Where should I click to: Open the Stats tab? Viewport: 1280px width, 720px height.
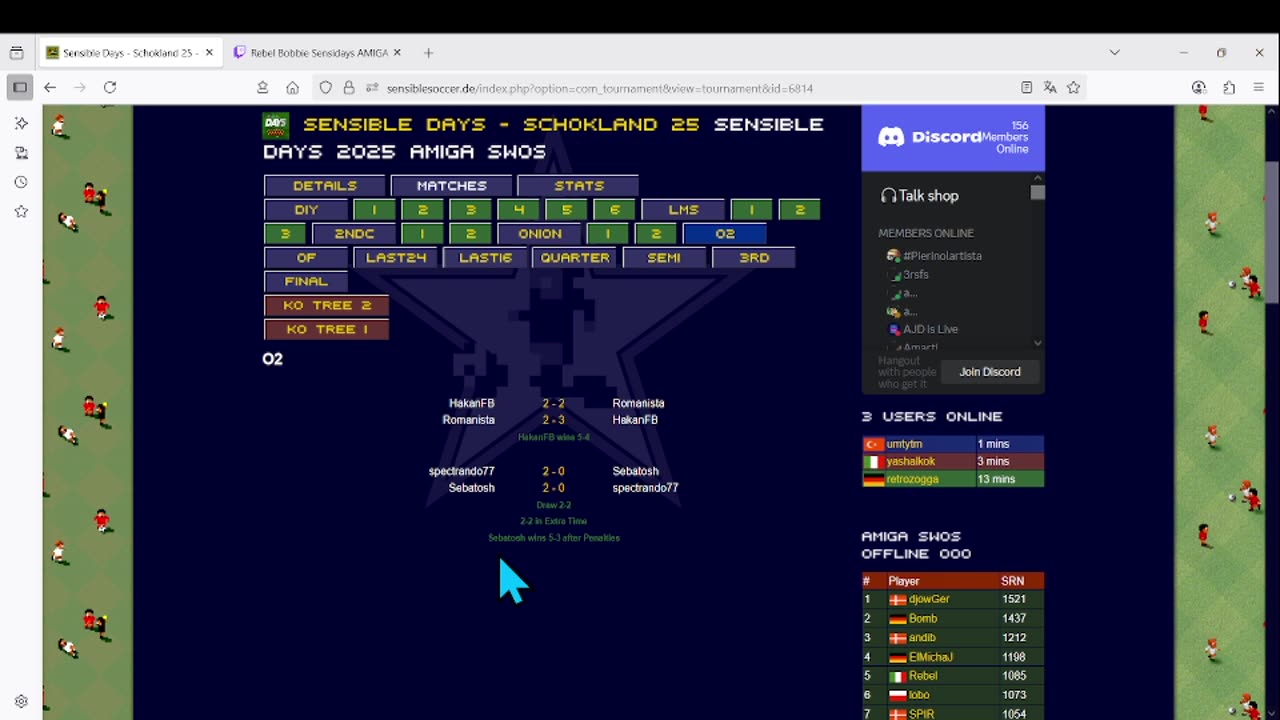(x=579, y=186)
